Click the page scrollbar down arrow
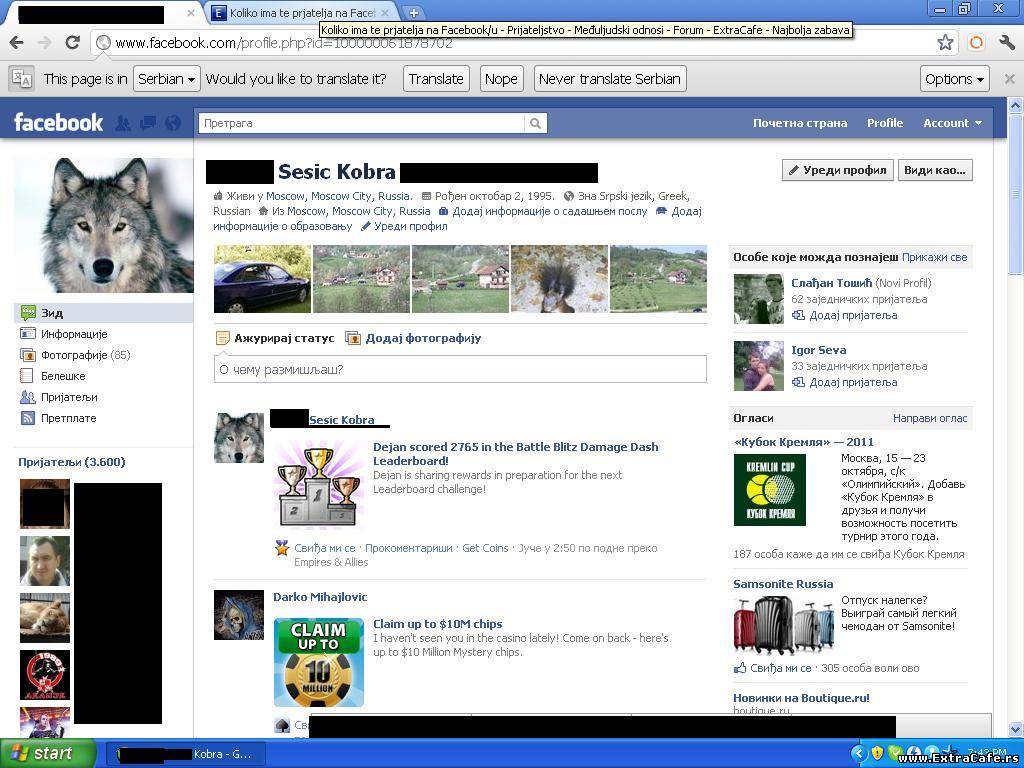 pyautogui.click(x=1016, y=728)
